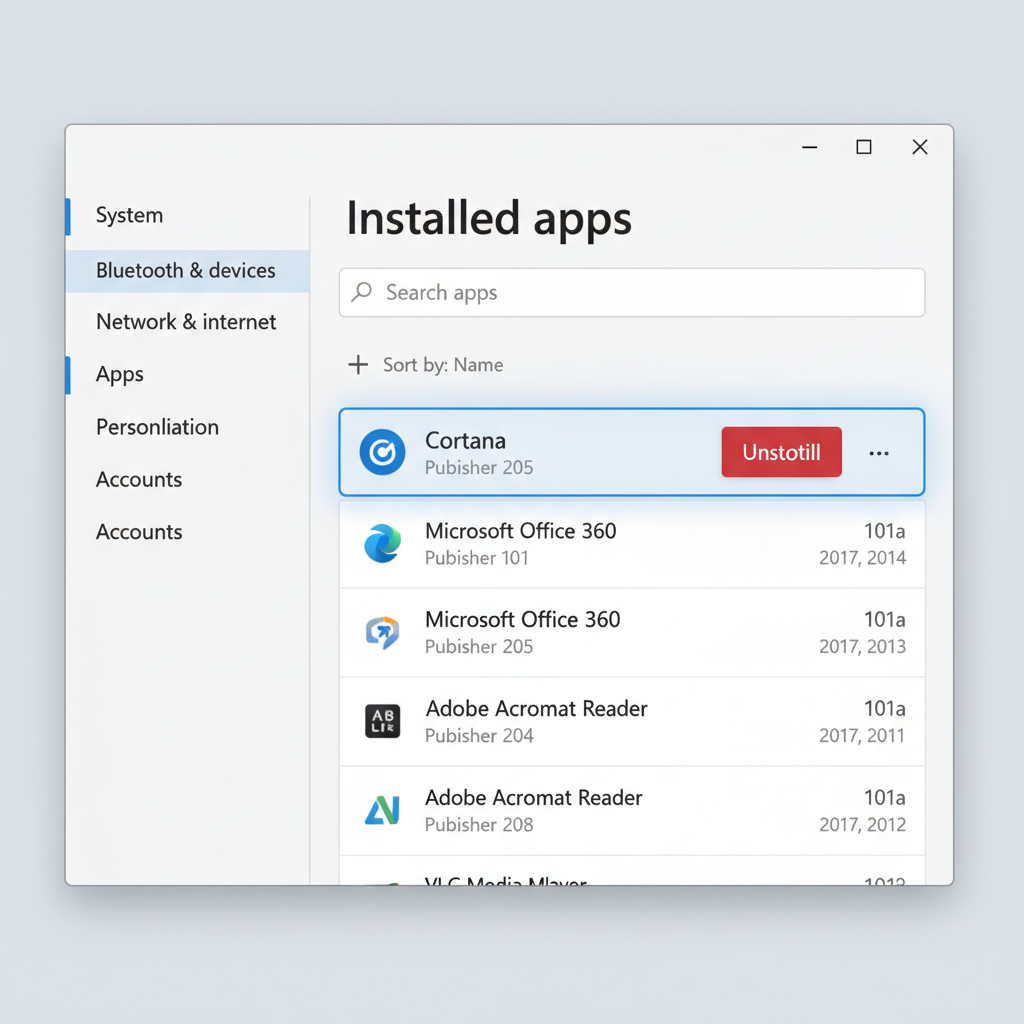The image size is (1024, 1024).
Task: Open System in the sidebar
Action: click(129, 215)
